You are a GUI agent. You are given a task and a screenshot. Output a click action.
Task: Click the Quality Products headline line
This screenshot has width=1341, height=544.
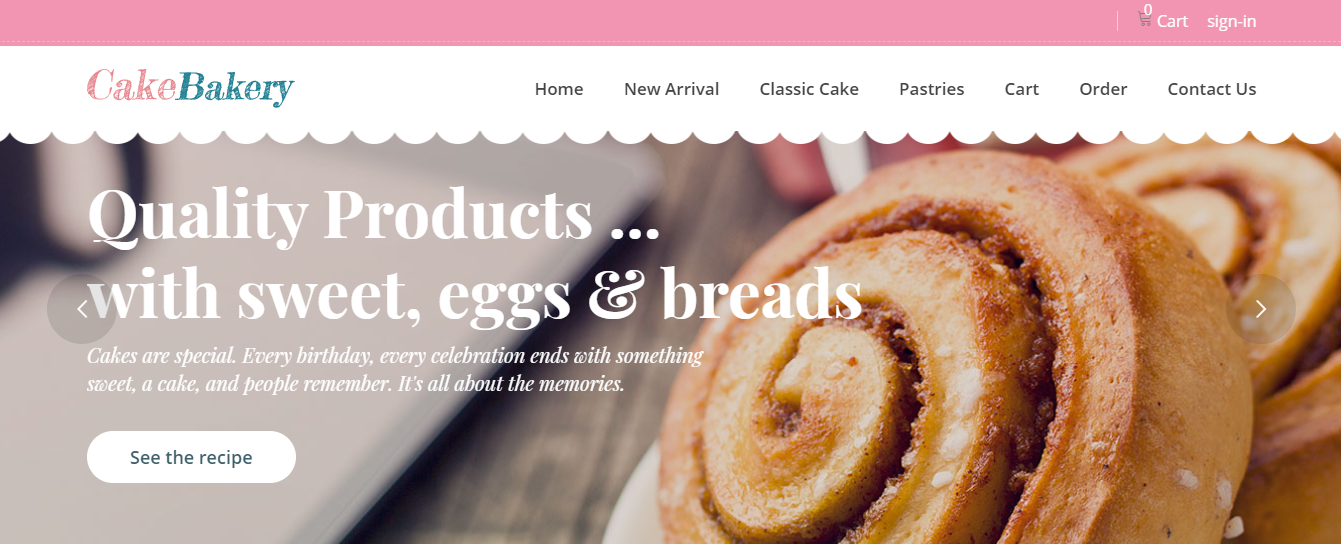point(374,215)
